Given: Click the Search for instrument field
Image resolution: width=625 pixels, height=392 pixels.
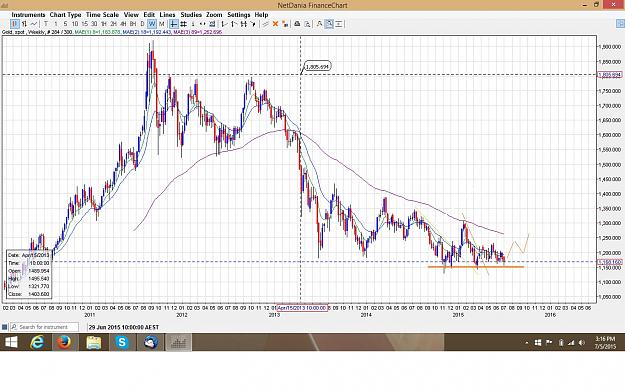Looking at the screenshot, I should (x=44, y=327).
